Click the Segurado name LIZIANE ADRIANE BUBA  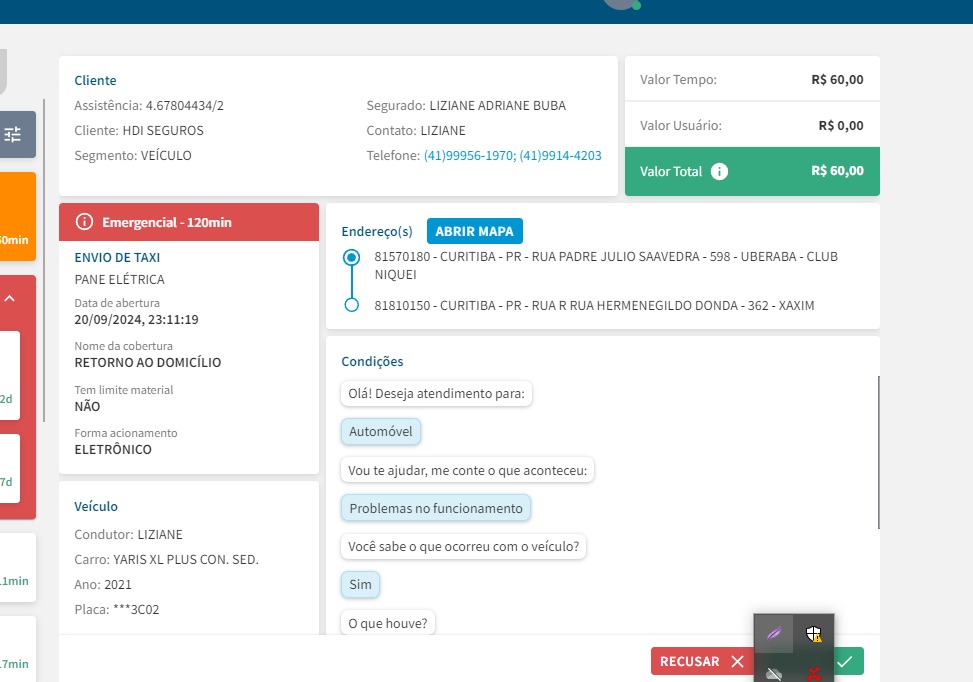coord(498,105)
